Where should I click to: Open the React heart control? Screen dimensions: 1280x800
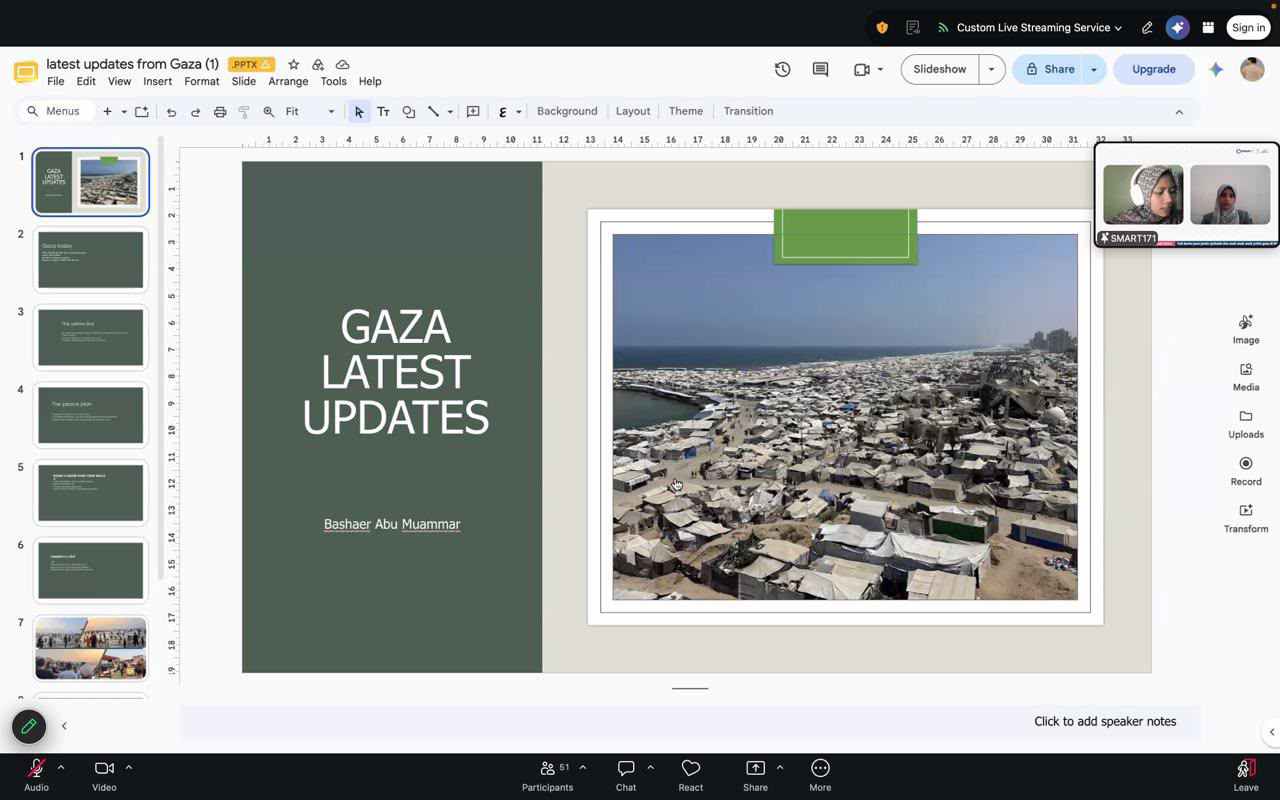click(x=691, y=774)
